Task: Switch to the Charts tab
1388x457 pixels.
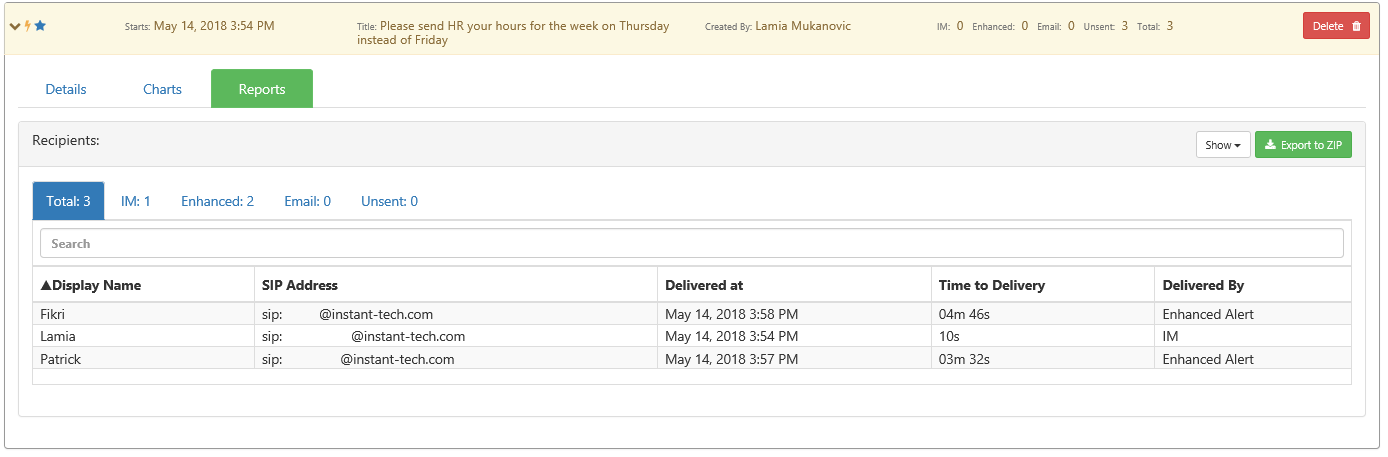Action: [x=162, y=89]
